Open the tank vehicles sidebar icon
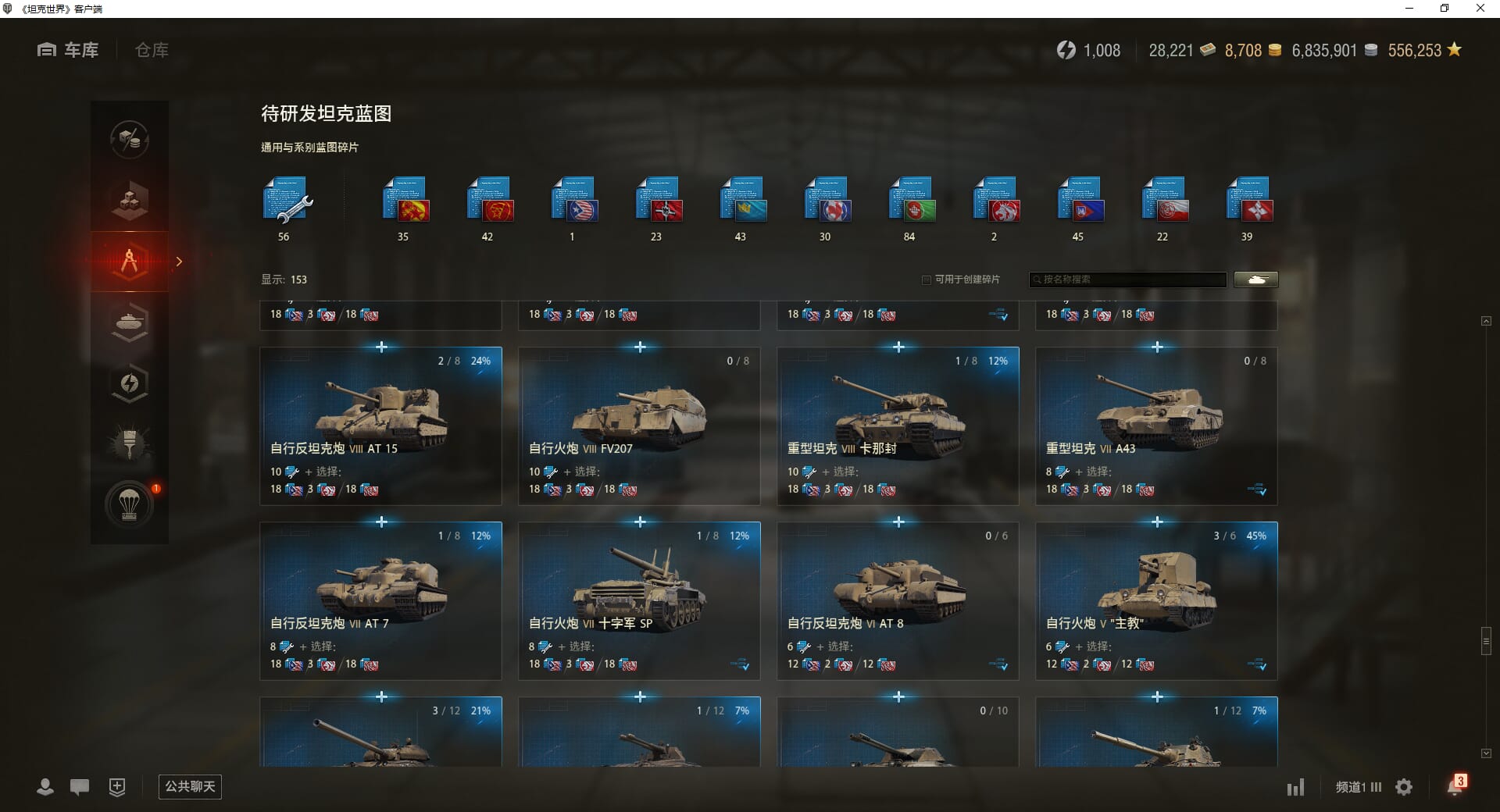This screenshot has height=812, width=1500. coord(130,322)
